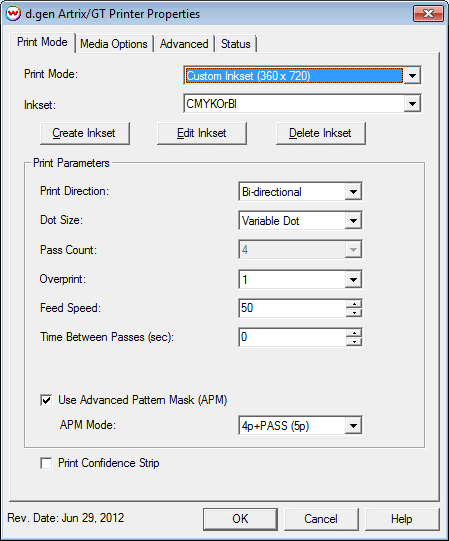The height and width of the screenshot is (541, 449).
Task: Click the Delete Inkset button
Action: point(320,133)
